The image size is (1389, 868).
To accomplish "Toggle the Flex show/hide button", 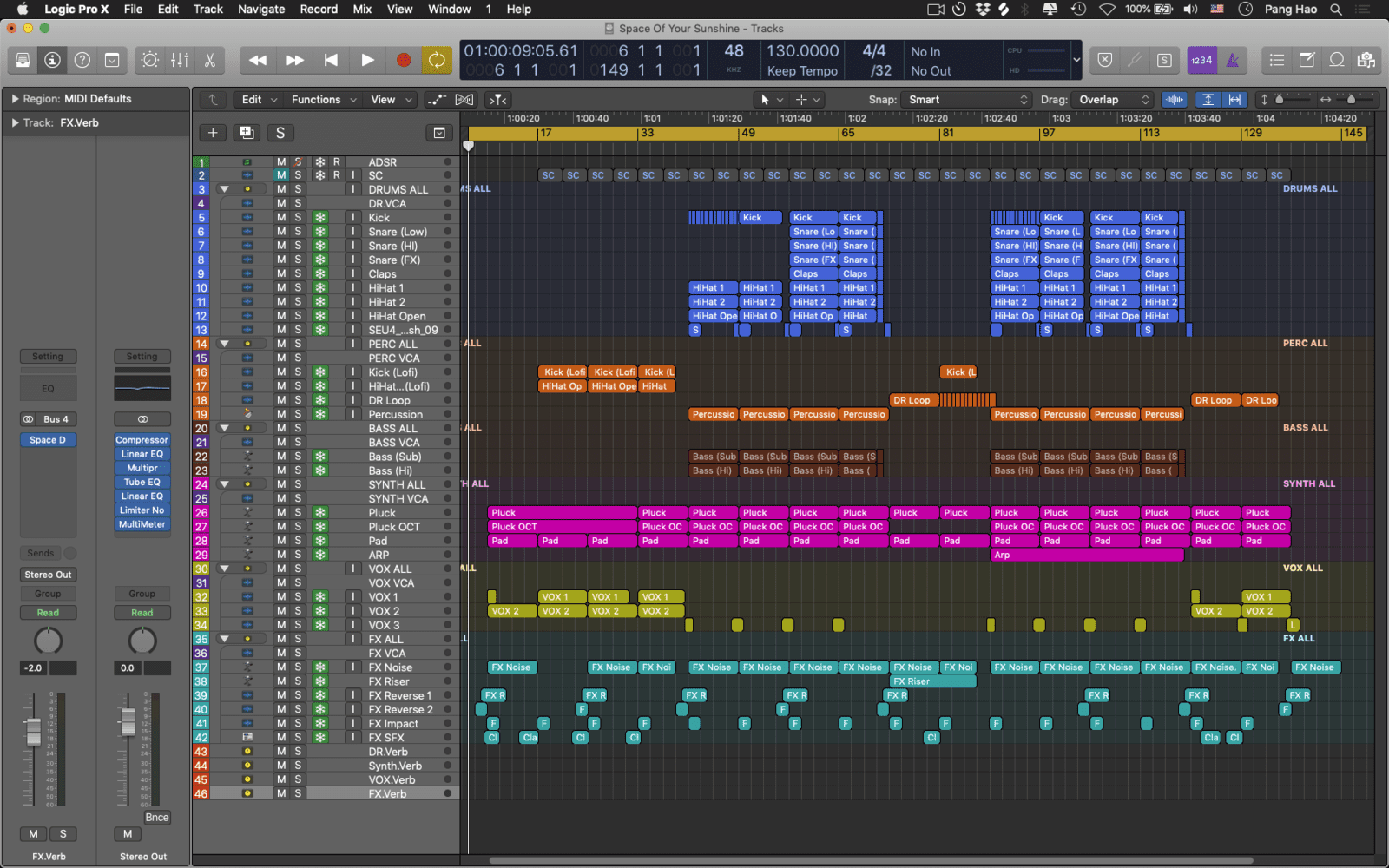I will 464,100.
